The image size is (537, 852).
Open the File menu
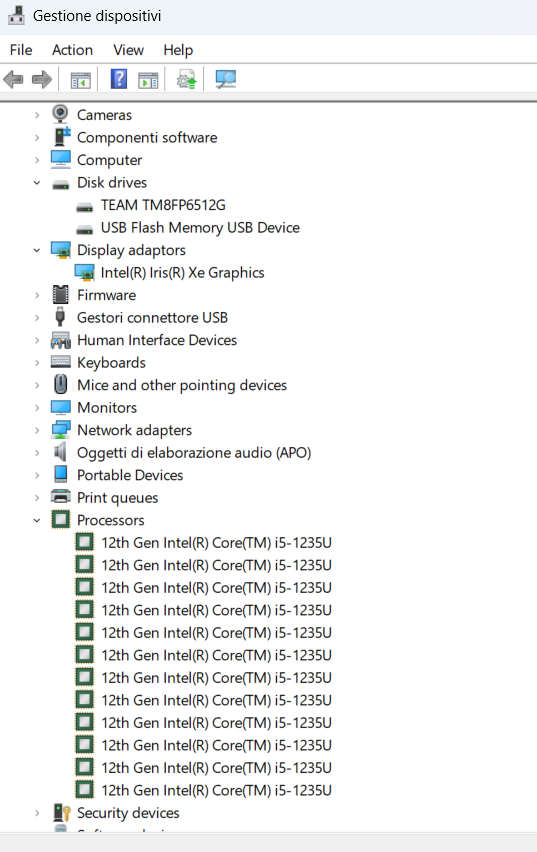pos(21,50)
